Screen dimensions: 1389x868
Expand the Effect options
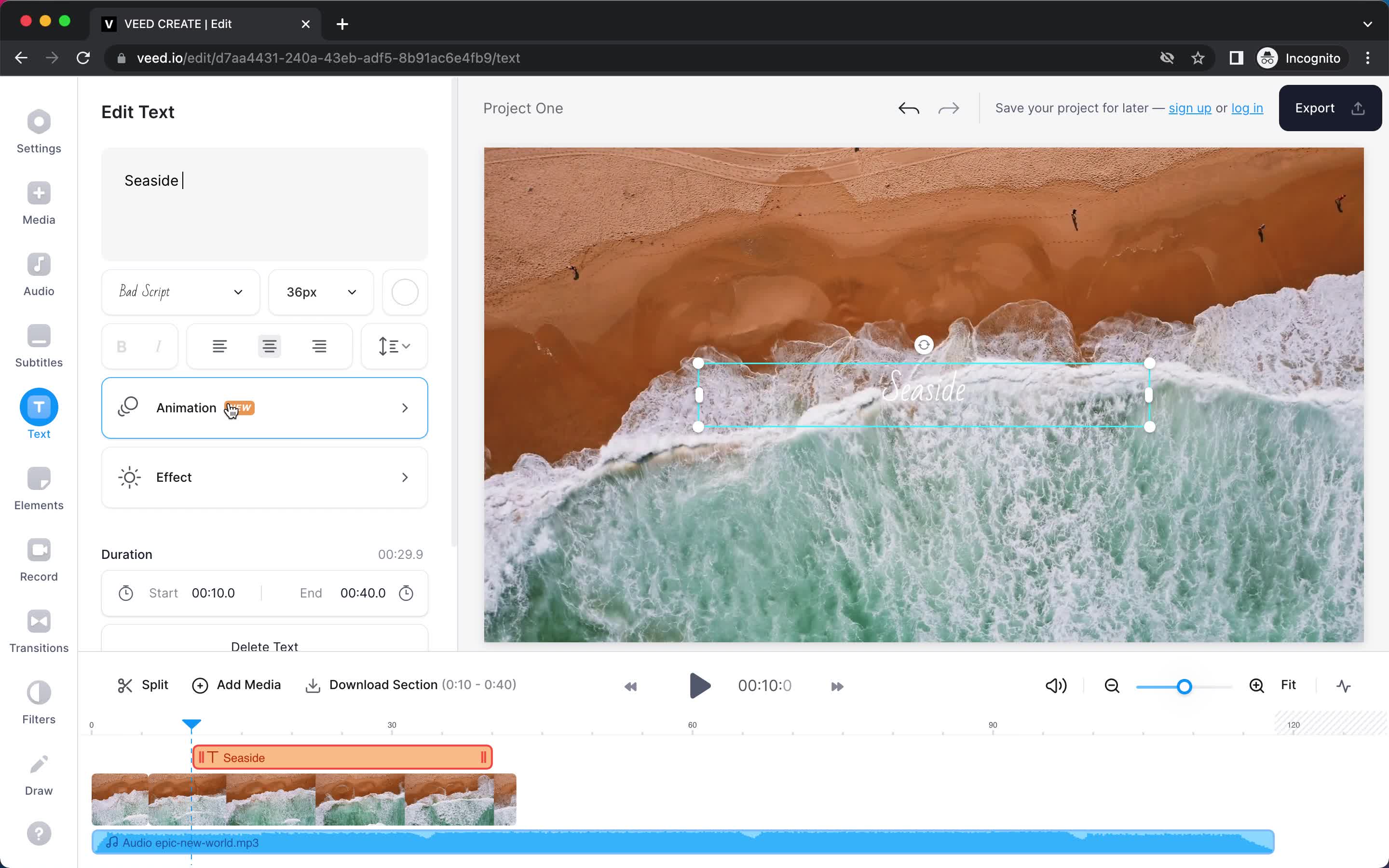[265, 477]
